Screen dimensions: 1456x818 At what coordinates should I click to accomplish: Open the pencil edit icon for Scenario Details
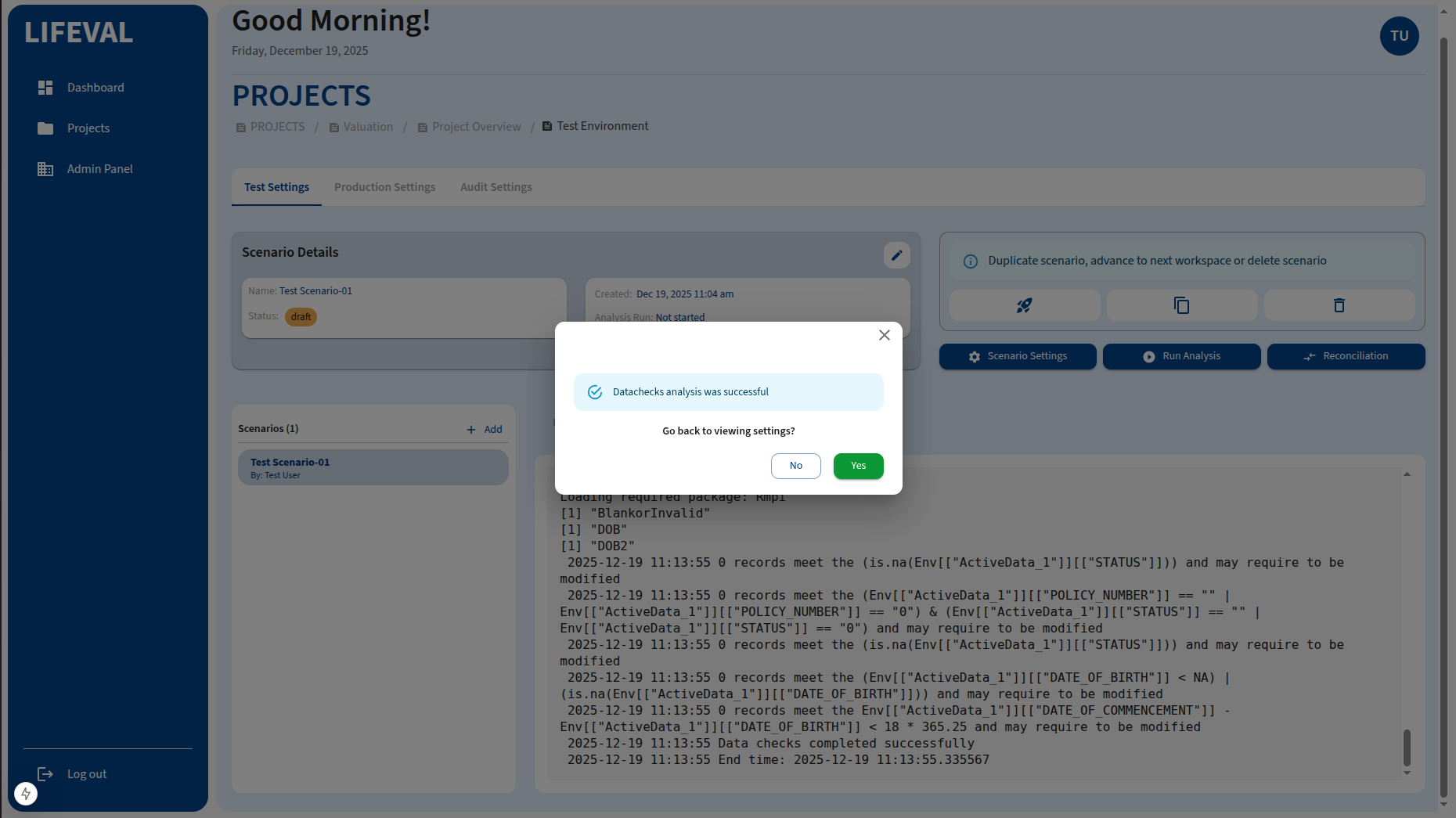(x=897, y=255)
